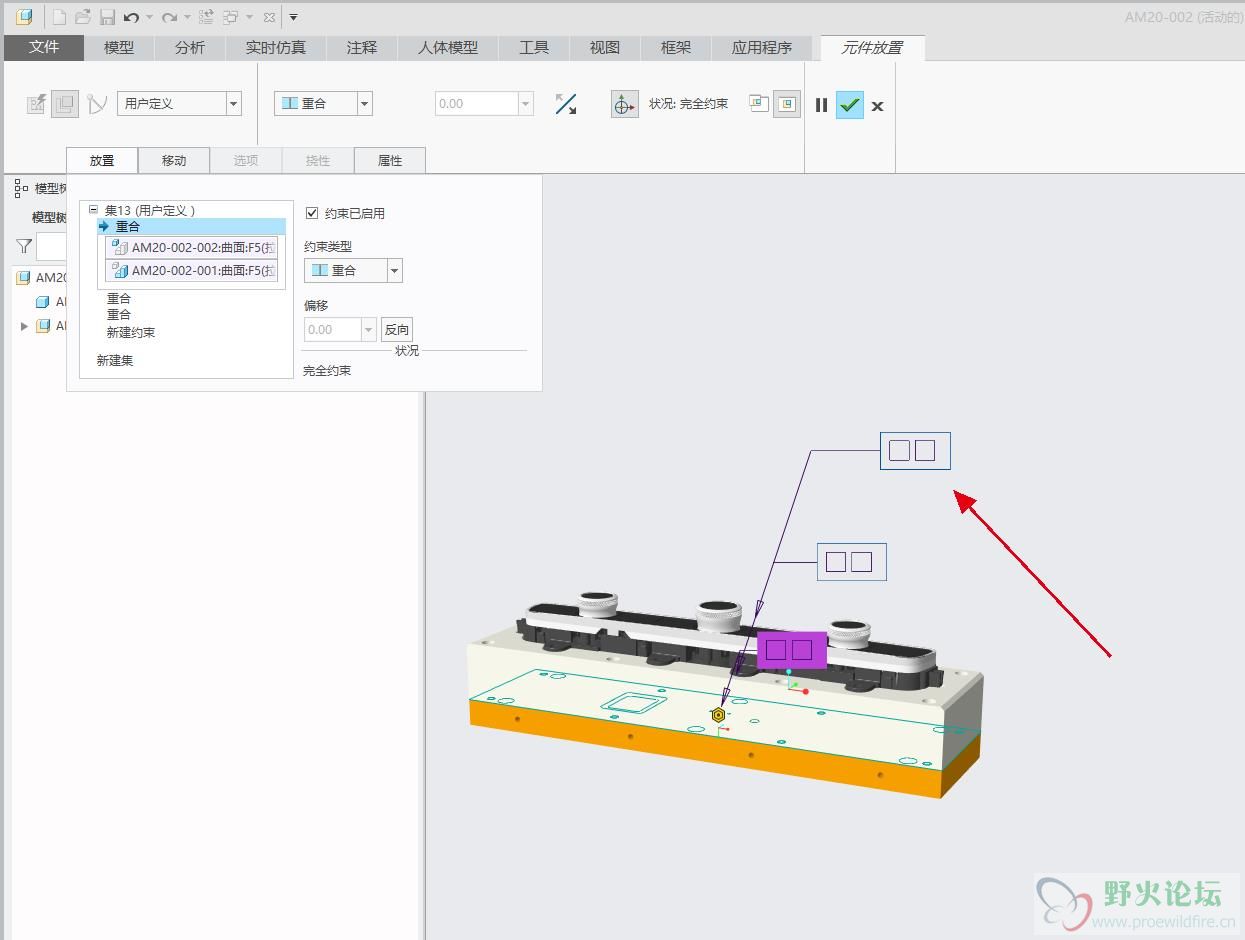Click the model tree filter funnel icon
The height and width of the screenshot is (940, 1245).
24,246
